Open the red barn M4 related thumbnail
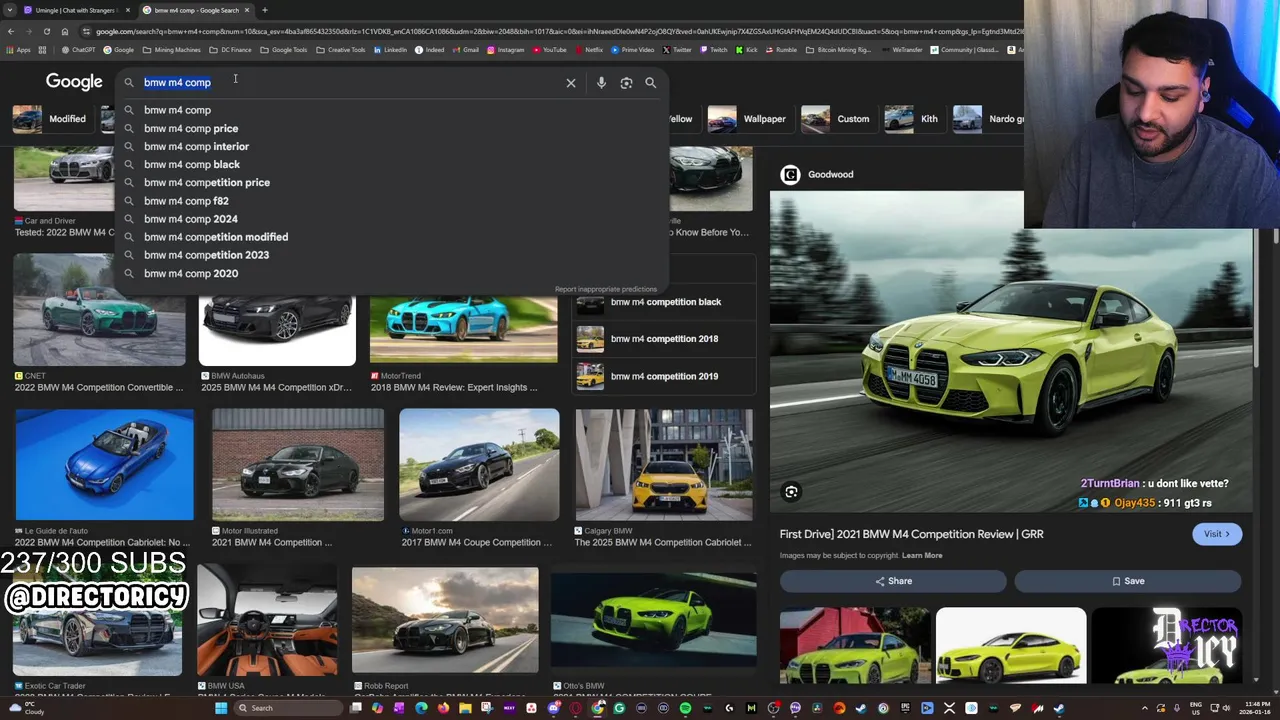1280x720 pixels. click(x=855, y=646)
